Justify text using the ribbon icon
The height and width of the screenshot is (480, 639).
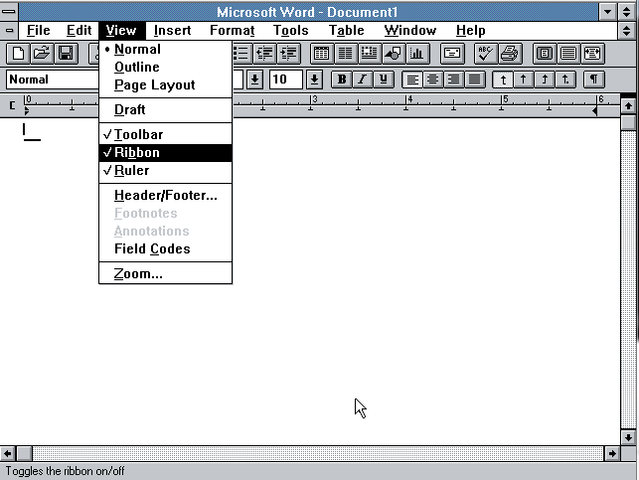[474, 79]
